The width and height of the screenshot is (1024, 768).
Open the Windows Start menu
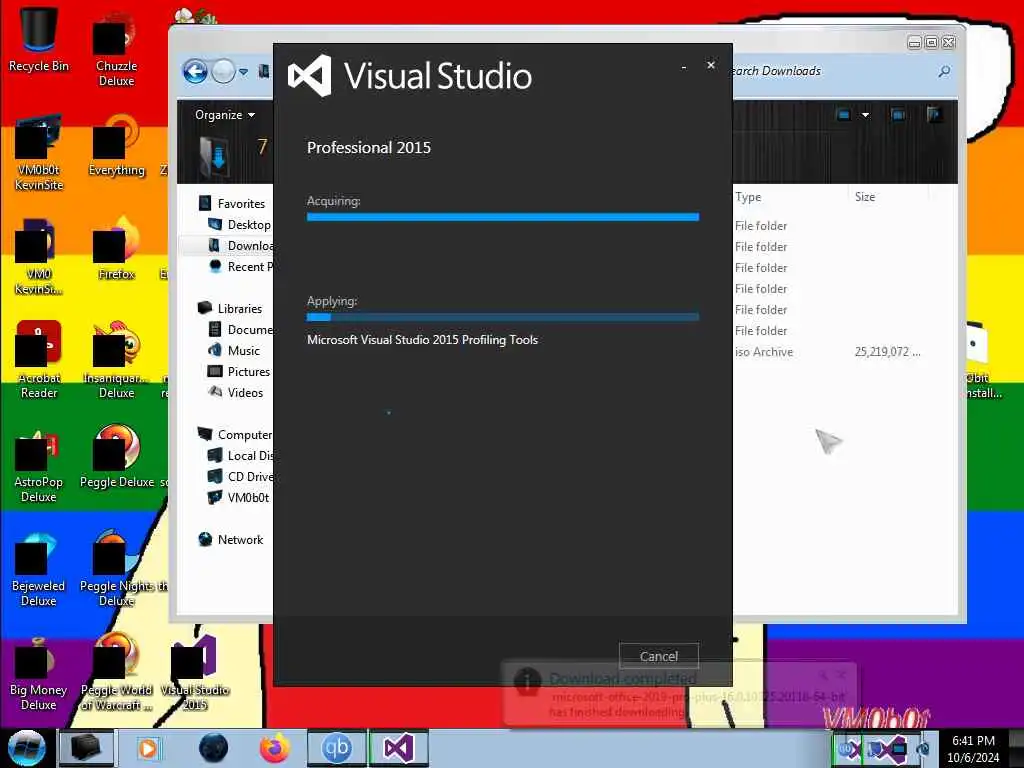pos(27,748)
